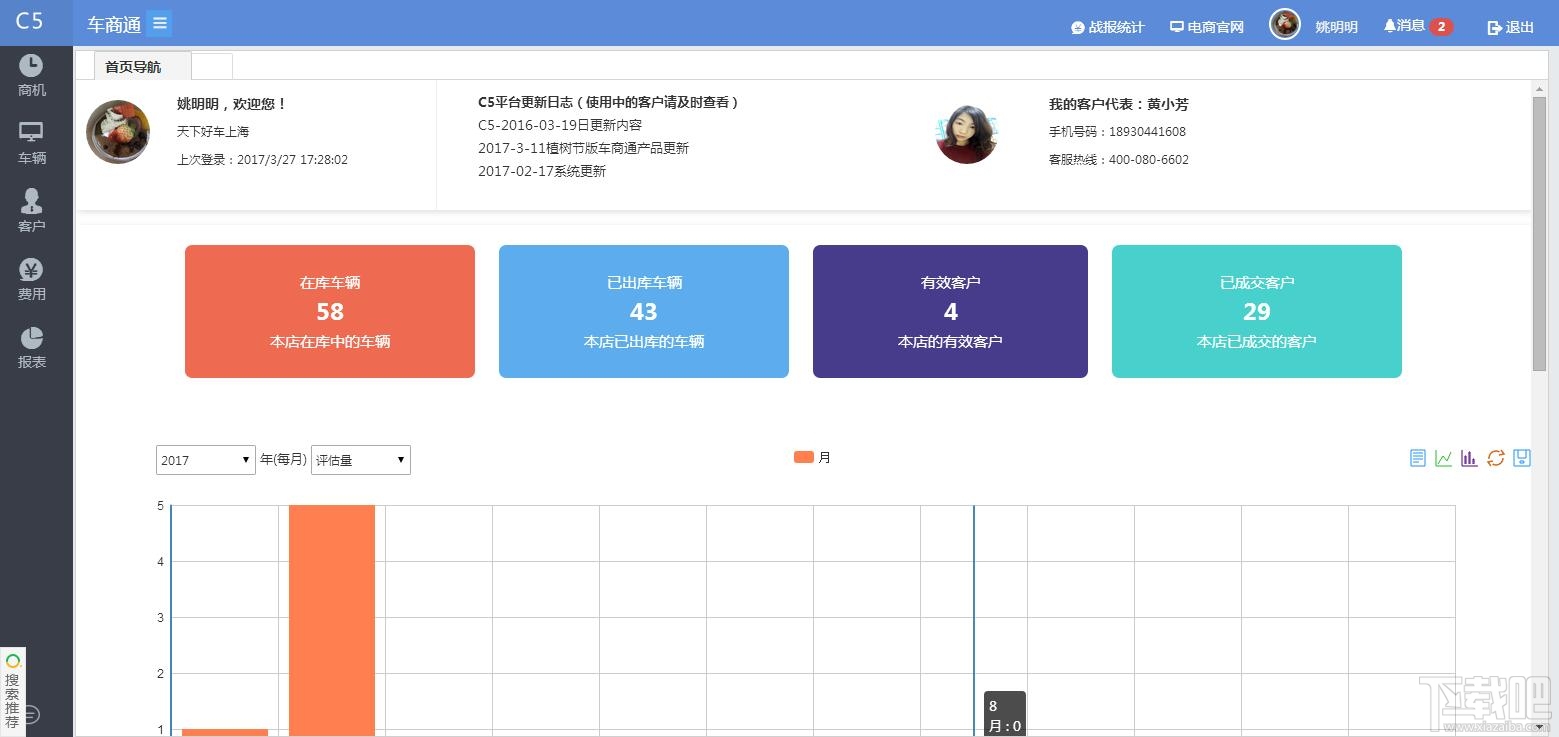Open the 搜索推荐 side widget
Image resolution: width=1559 pixels, height=737 pixels.
click(x=12, y=691)
